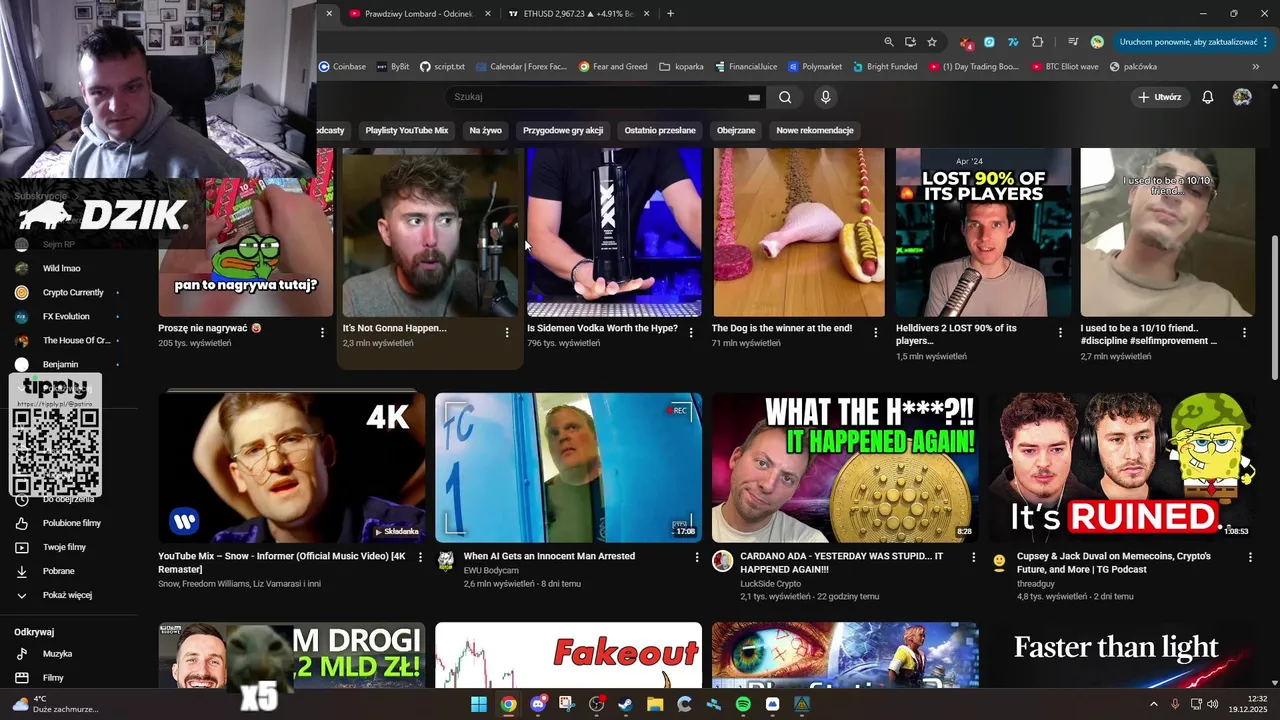Open a new browser tab
This screenshot has width=1280, height=720.
pos(670,14)
